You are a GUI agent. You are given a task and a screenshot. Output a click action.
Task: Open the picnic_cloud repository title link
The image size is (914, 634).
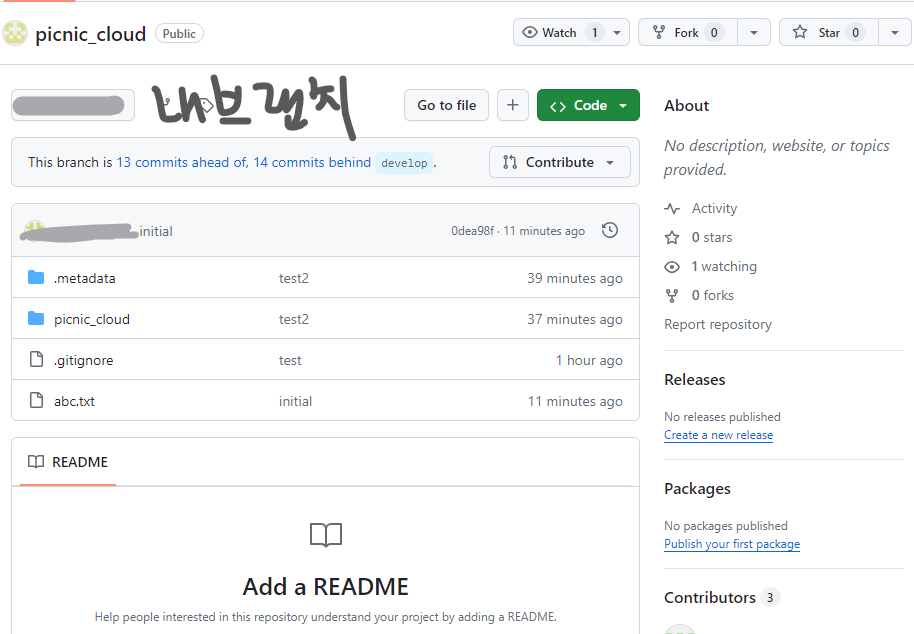coord(90,34)
